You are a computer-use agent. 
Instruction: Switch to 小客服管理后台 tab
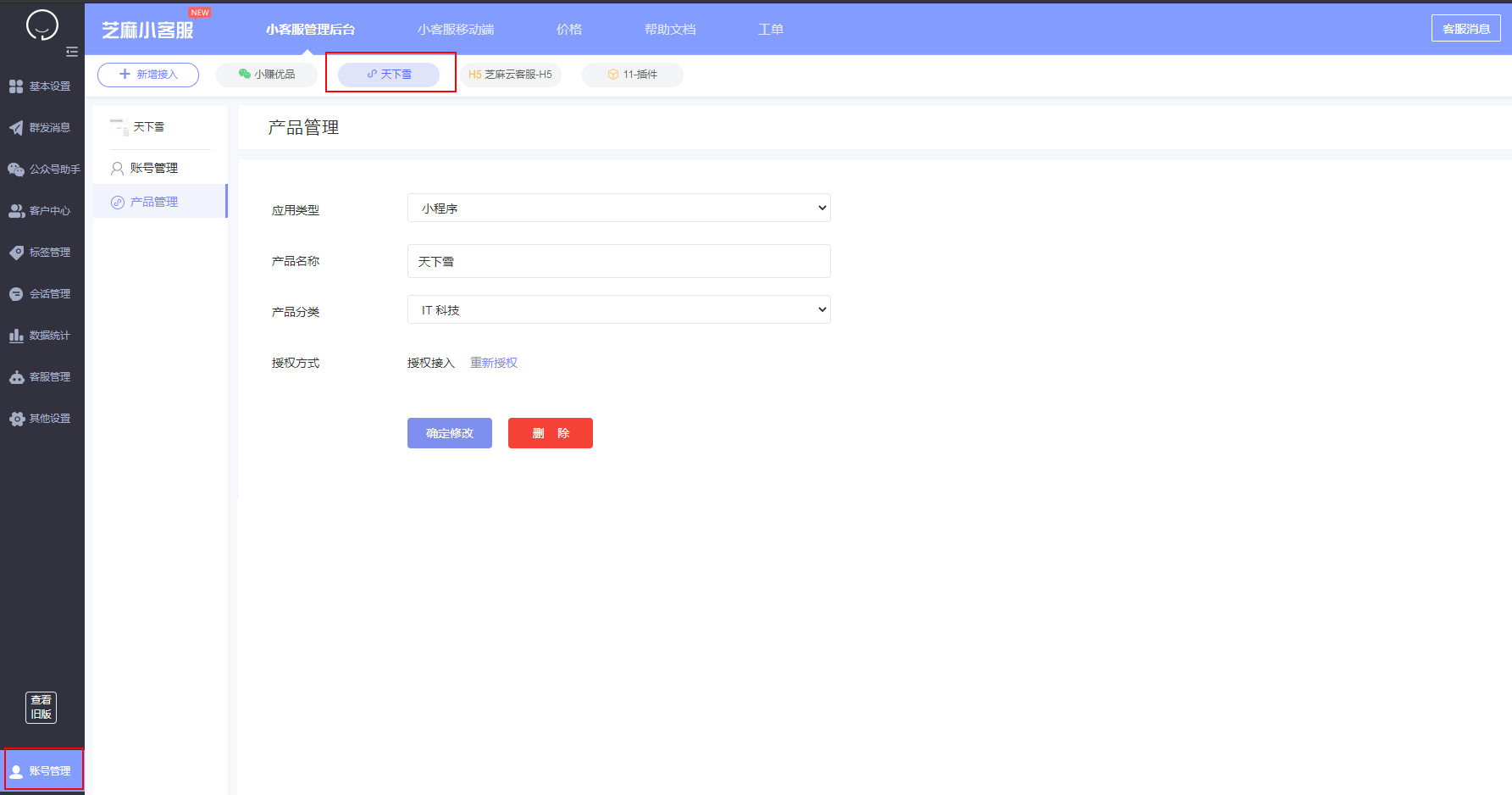tap(310, 30)
